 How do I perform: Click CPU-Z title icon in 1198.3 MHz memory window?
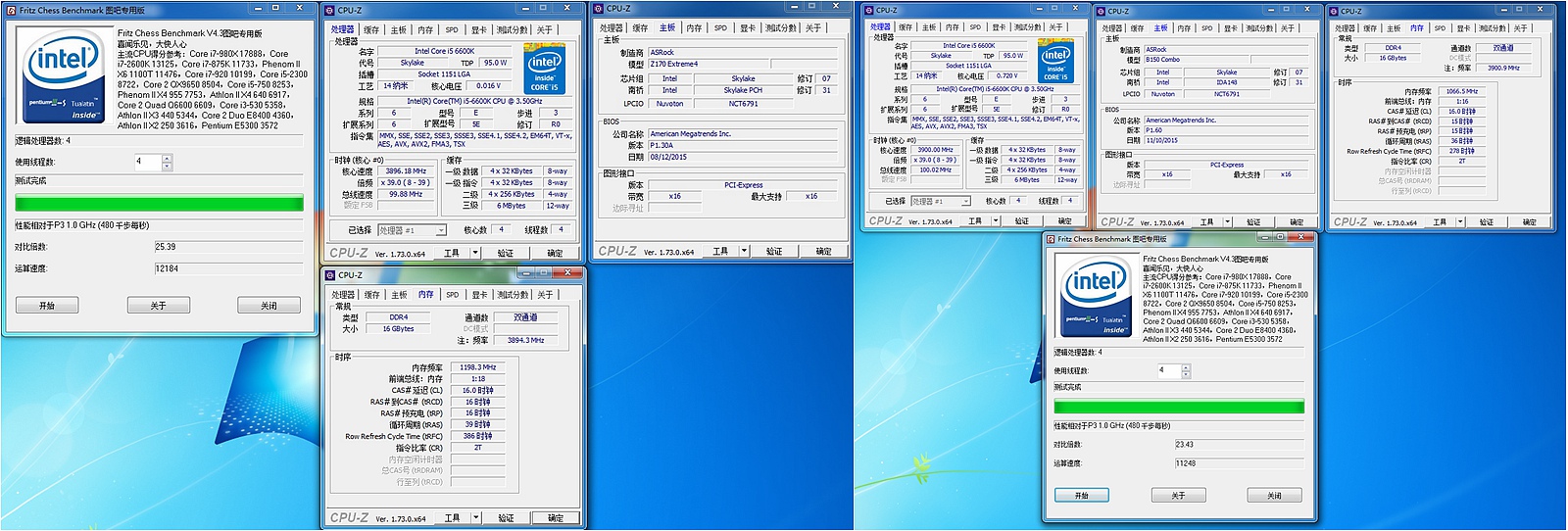tap(329, 275)
